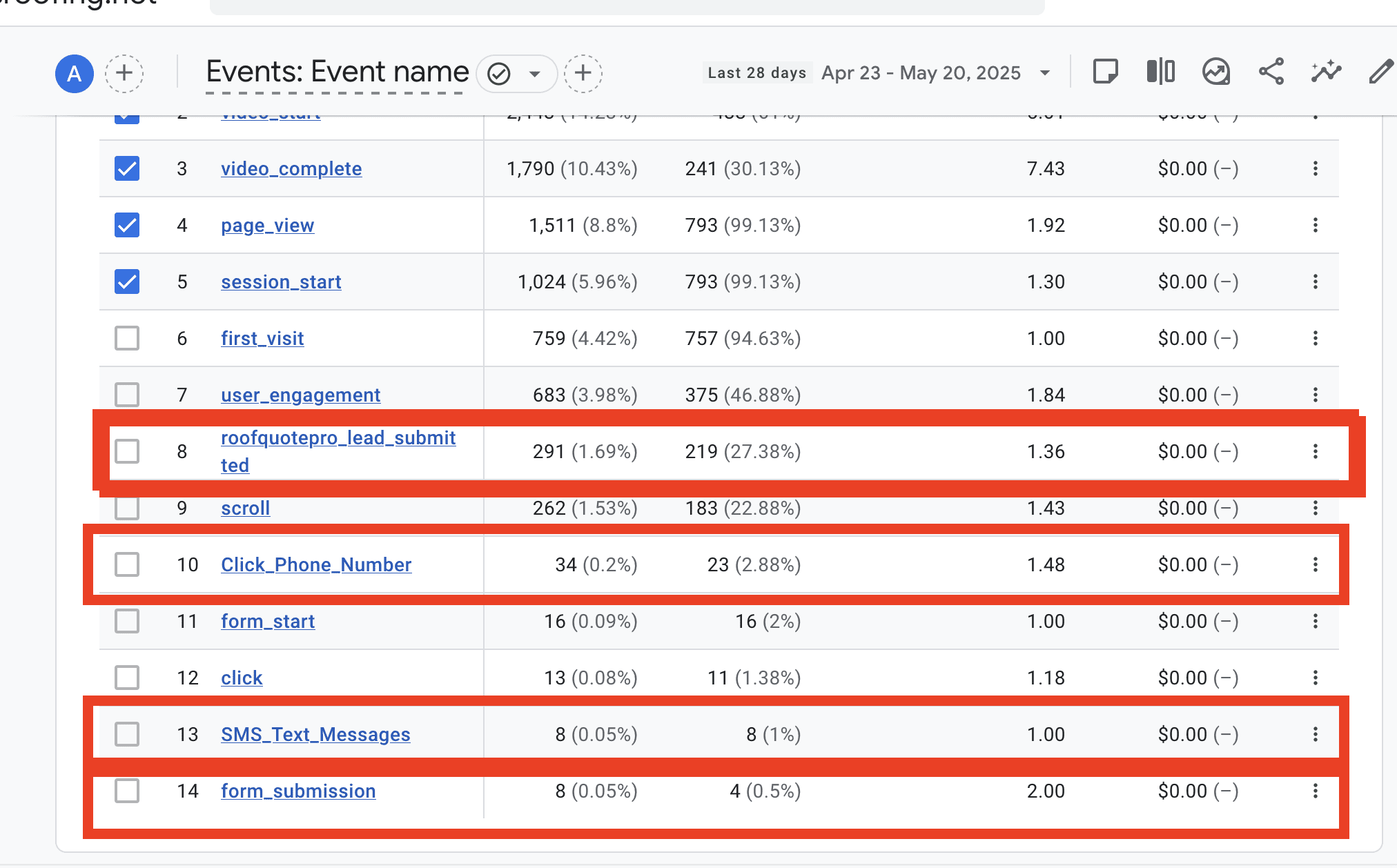This screenshot has height=868, width=1397.
Task: Add a filter using the plus after Event name
Action: pos(583,73)
